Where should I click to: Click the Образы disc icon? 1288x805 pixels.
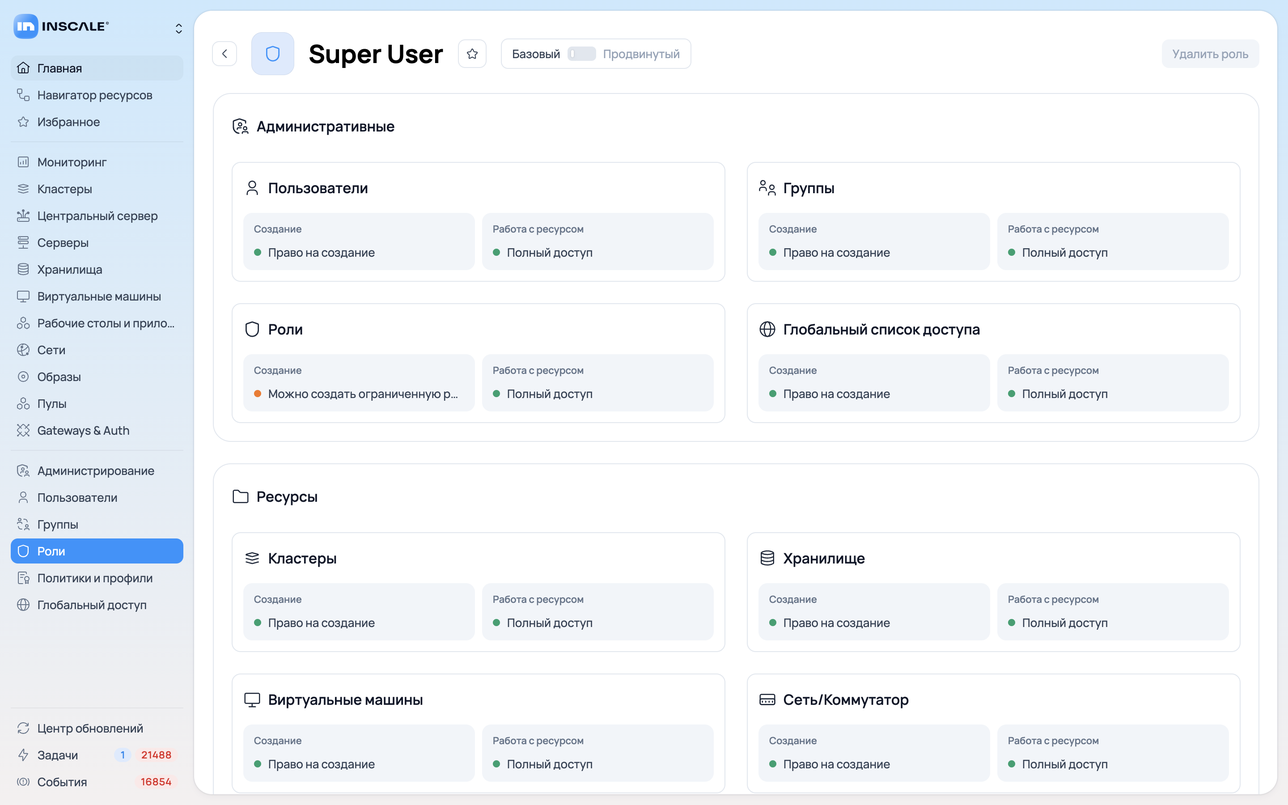pos(23,377)
